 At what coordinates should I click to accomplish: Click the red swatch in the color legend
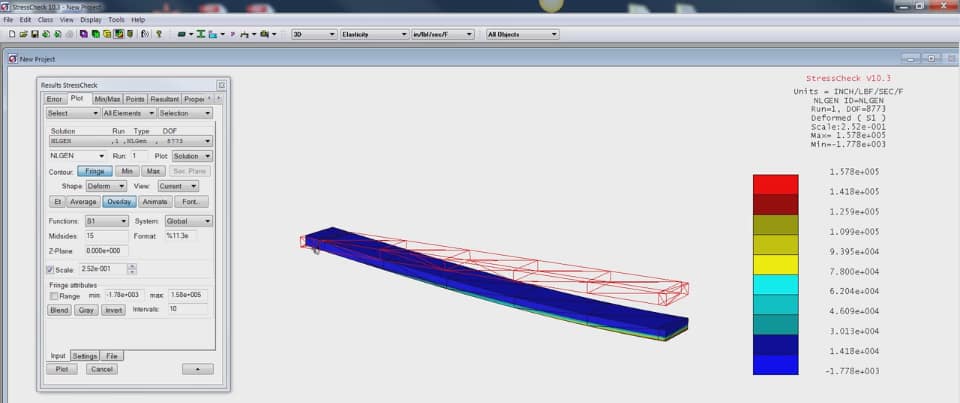point(775,184)
